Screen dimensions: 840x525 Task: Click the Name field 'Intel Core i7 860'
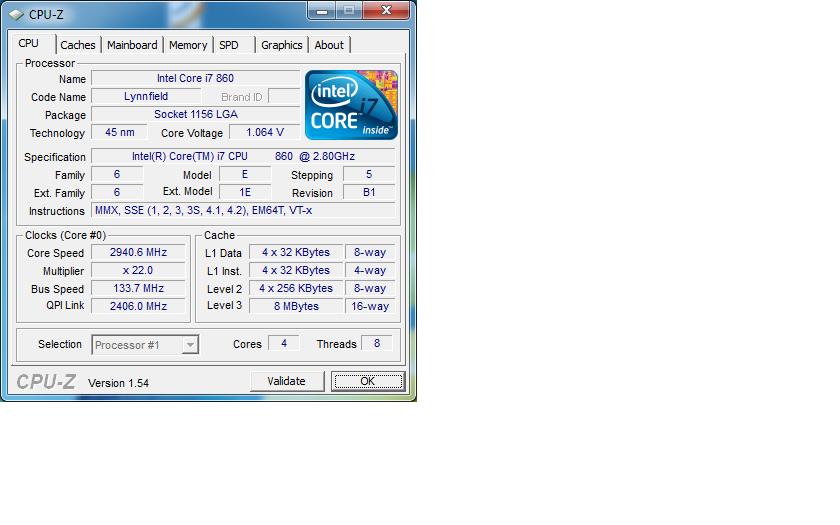[196, 78]
